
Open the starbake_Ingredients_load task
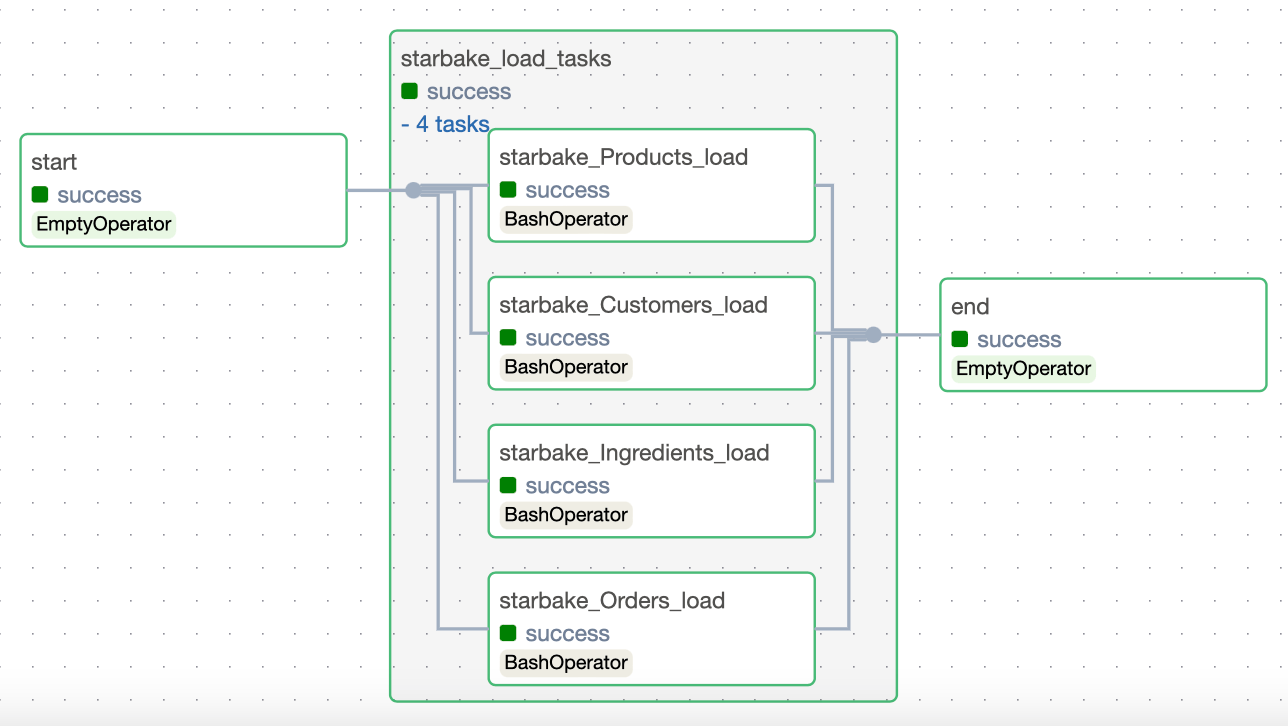[x=634, y=453]
